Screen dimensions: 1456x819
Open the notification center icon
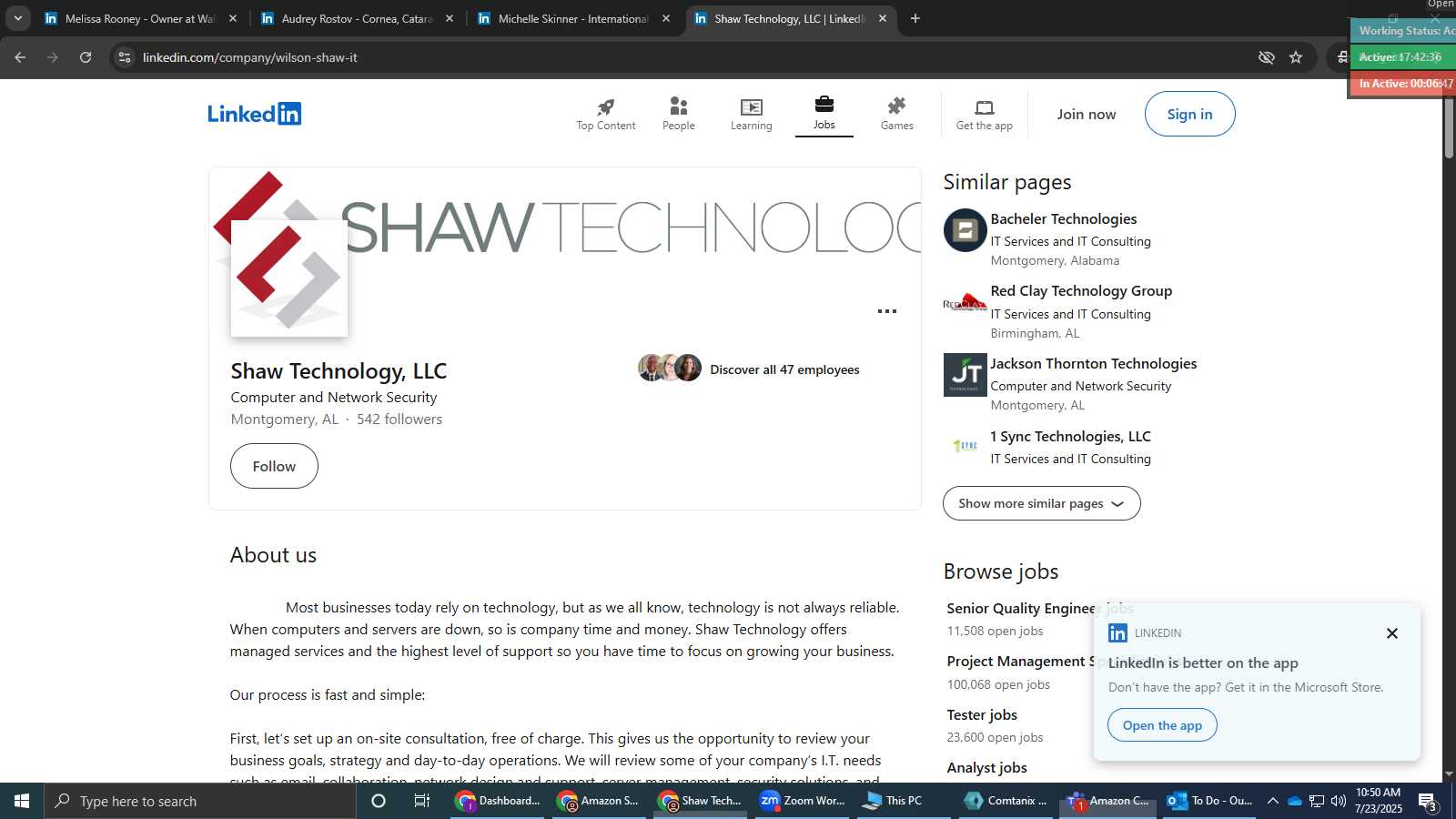click(1427, 802)
